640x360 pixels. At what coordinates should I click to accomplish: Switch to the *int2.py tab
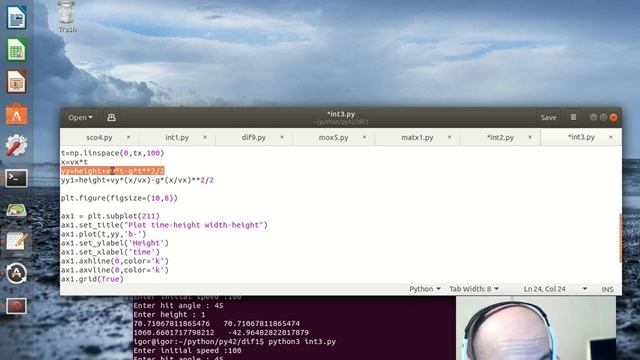click(x=500, y=138)
